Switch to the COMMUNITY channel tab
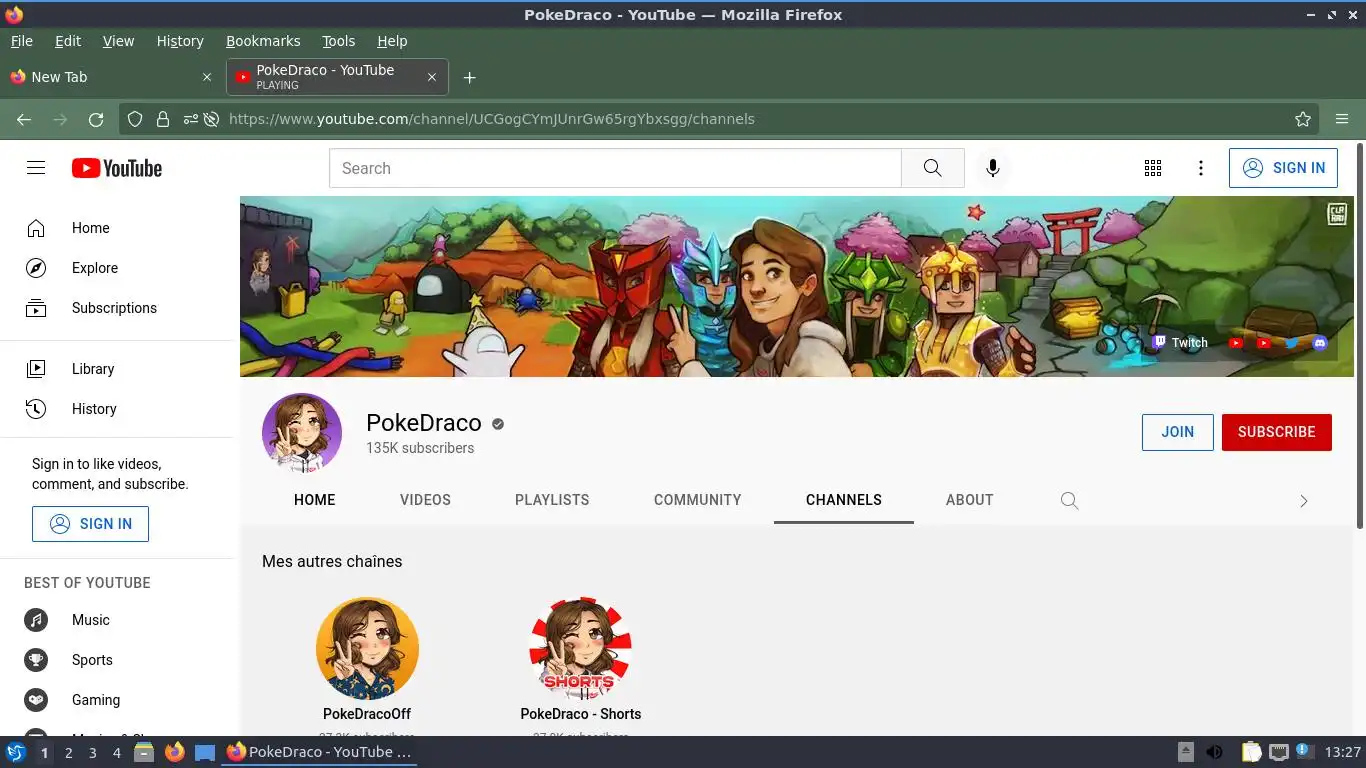Image resolution: width=1366 pixels, height=768 pixels. 698,500
